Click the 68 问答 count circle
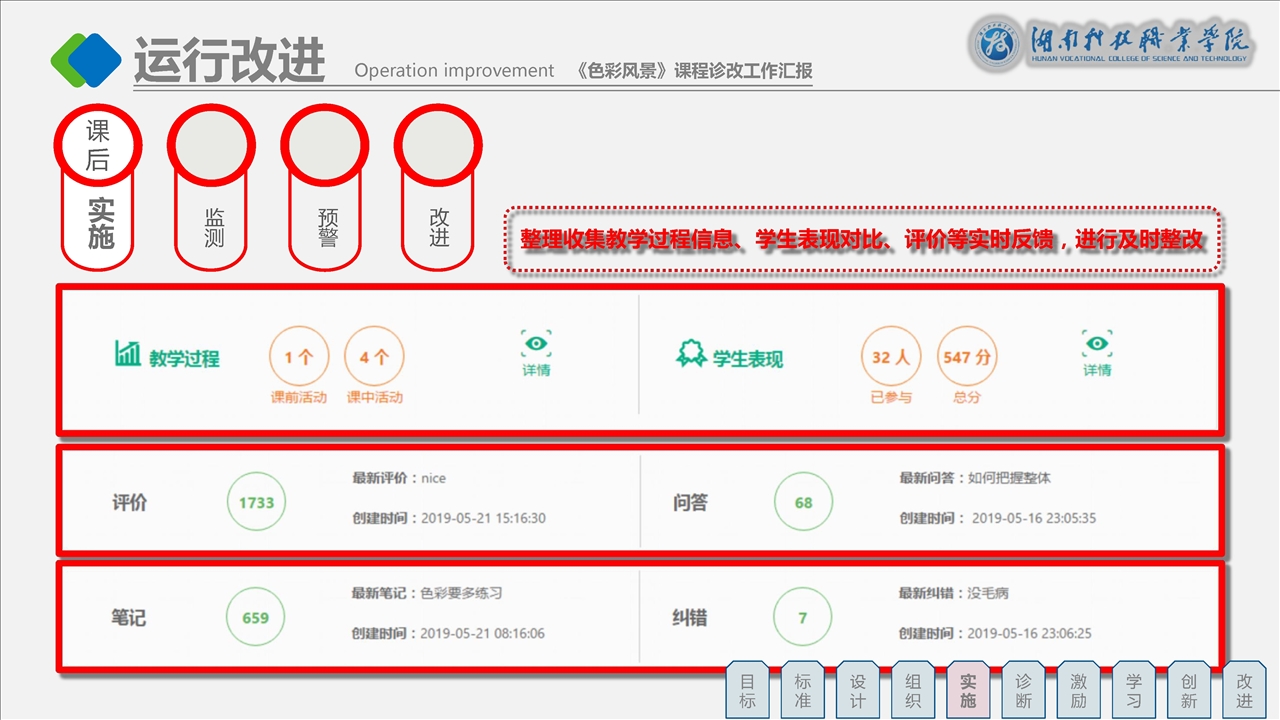1280x720 pixels. click(803, 502)
